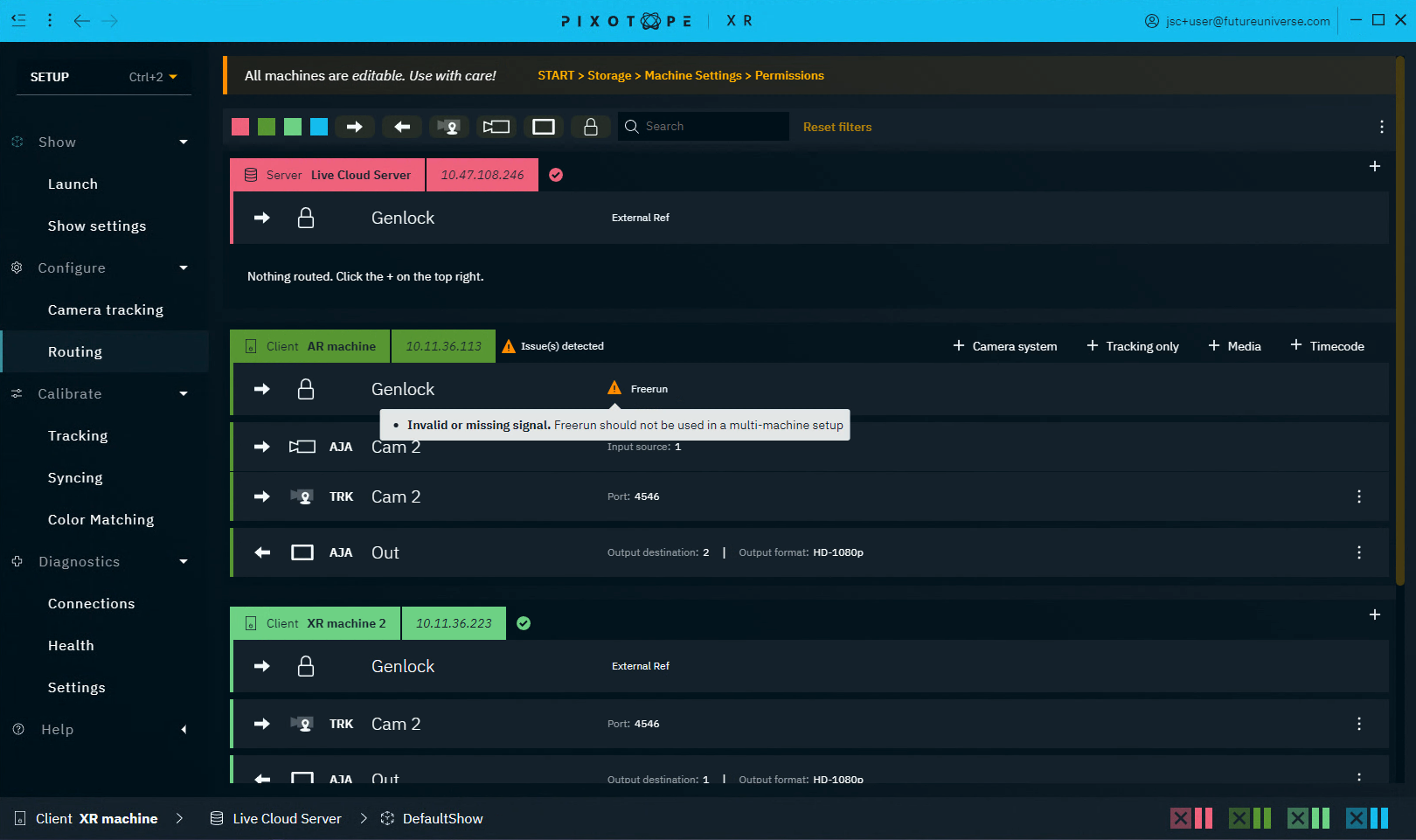Open the kebab menu on AR machine's Out row
1416x840 pixels.
point(1359,552)
